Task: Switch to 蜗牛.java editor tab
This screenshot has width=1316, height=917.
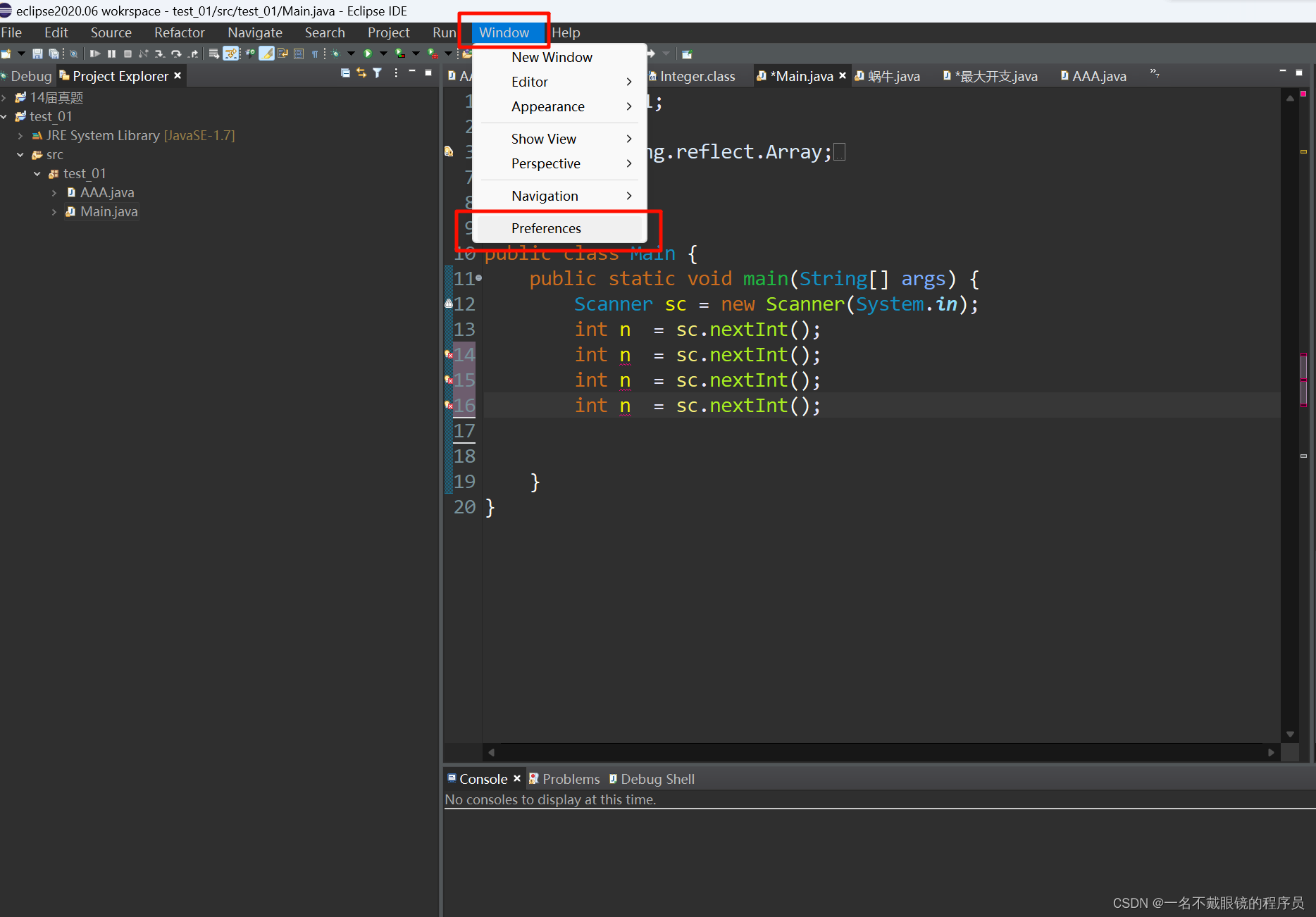Action: (x=888, y=76)
